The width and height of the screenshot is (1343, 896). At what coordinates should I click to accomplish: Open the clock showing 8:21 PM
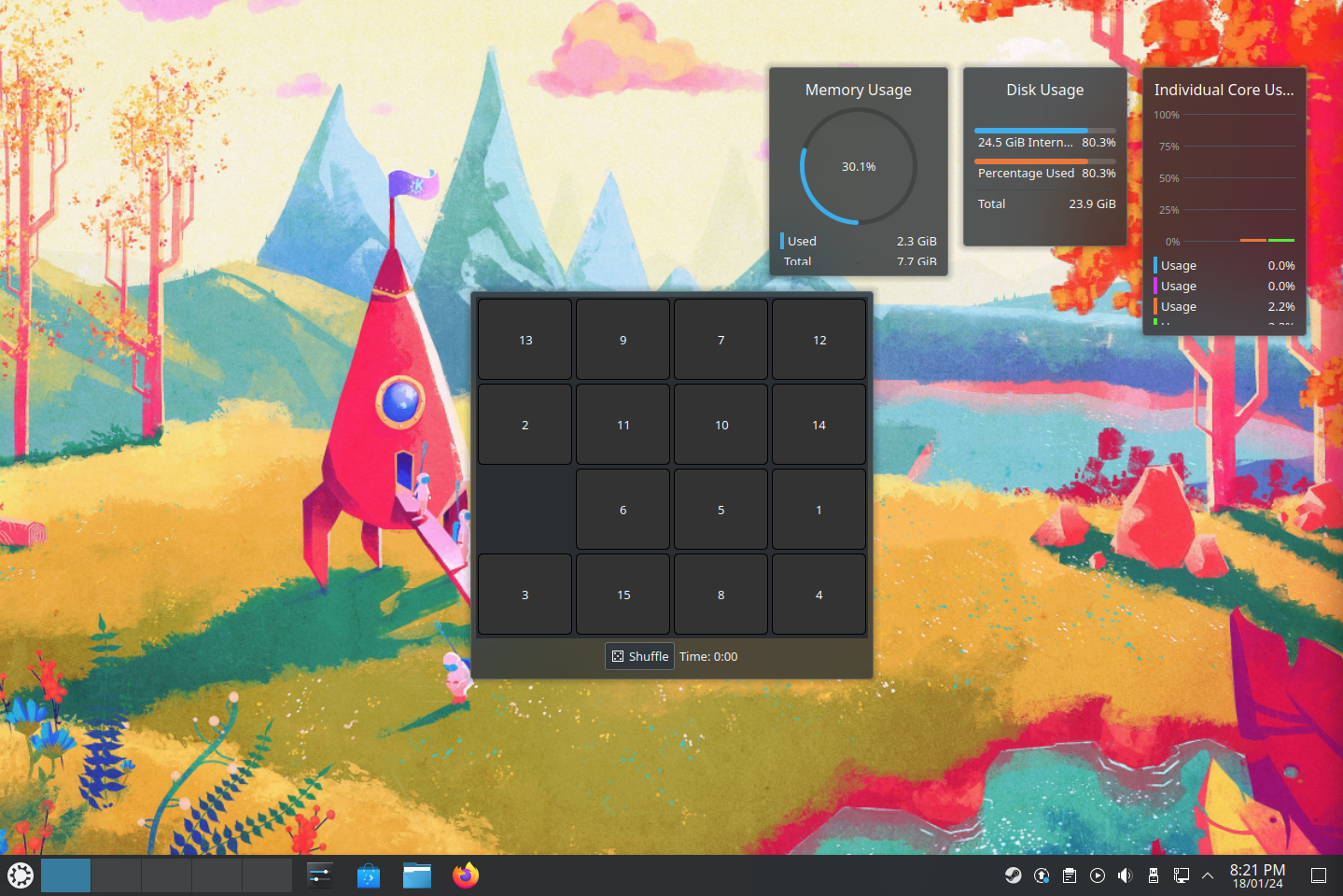click(x=1257, y=875)
